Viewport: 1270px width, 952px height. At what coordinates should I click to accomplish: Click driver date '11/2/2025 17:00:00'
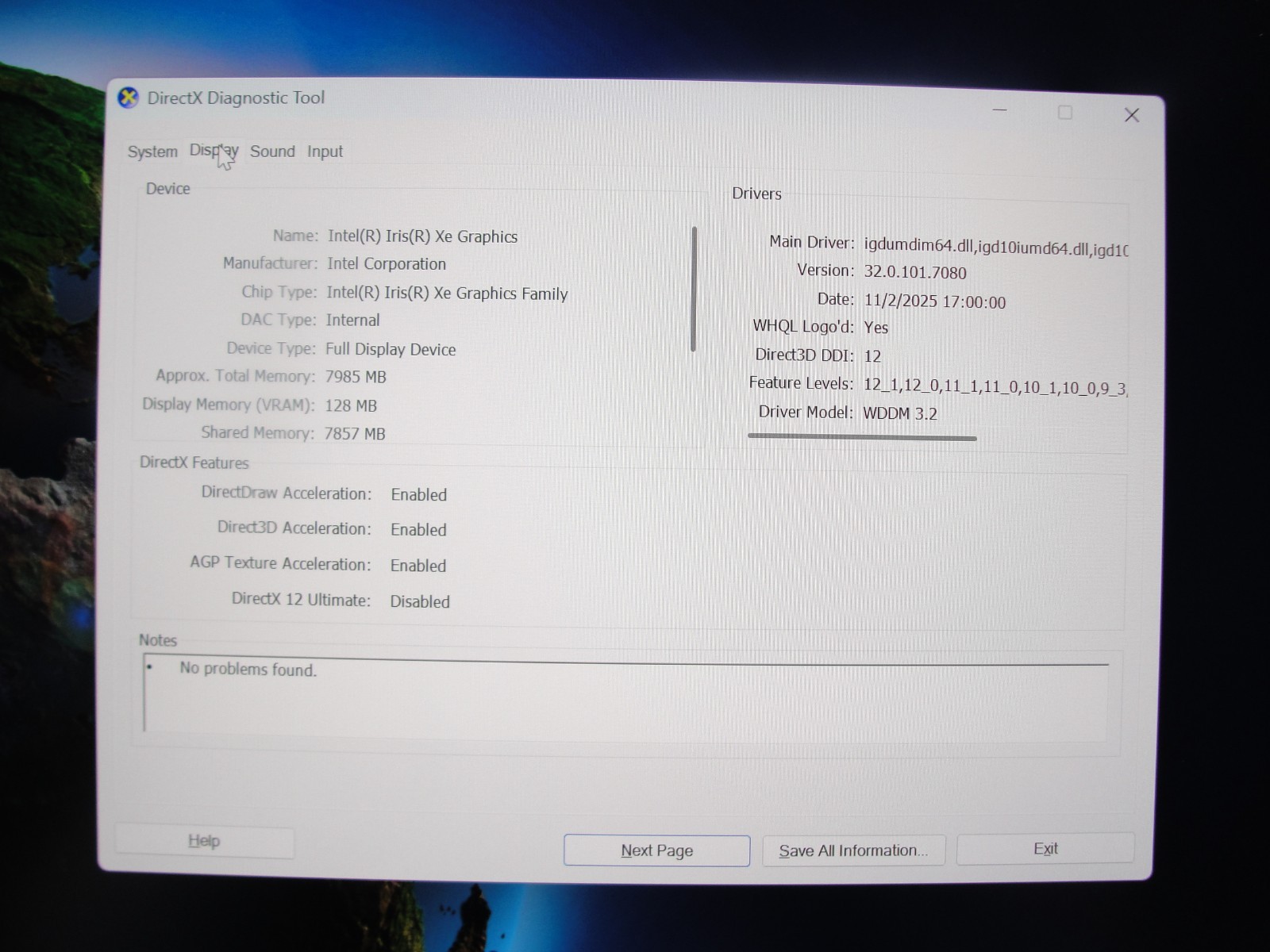(934, 301)
